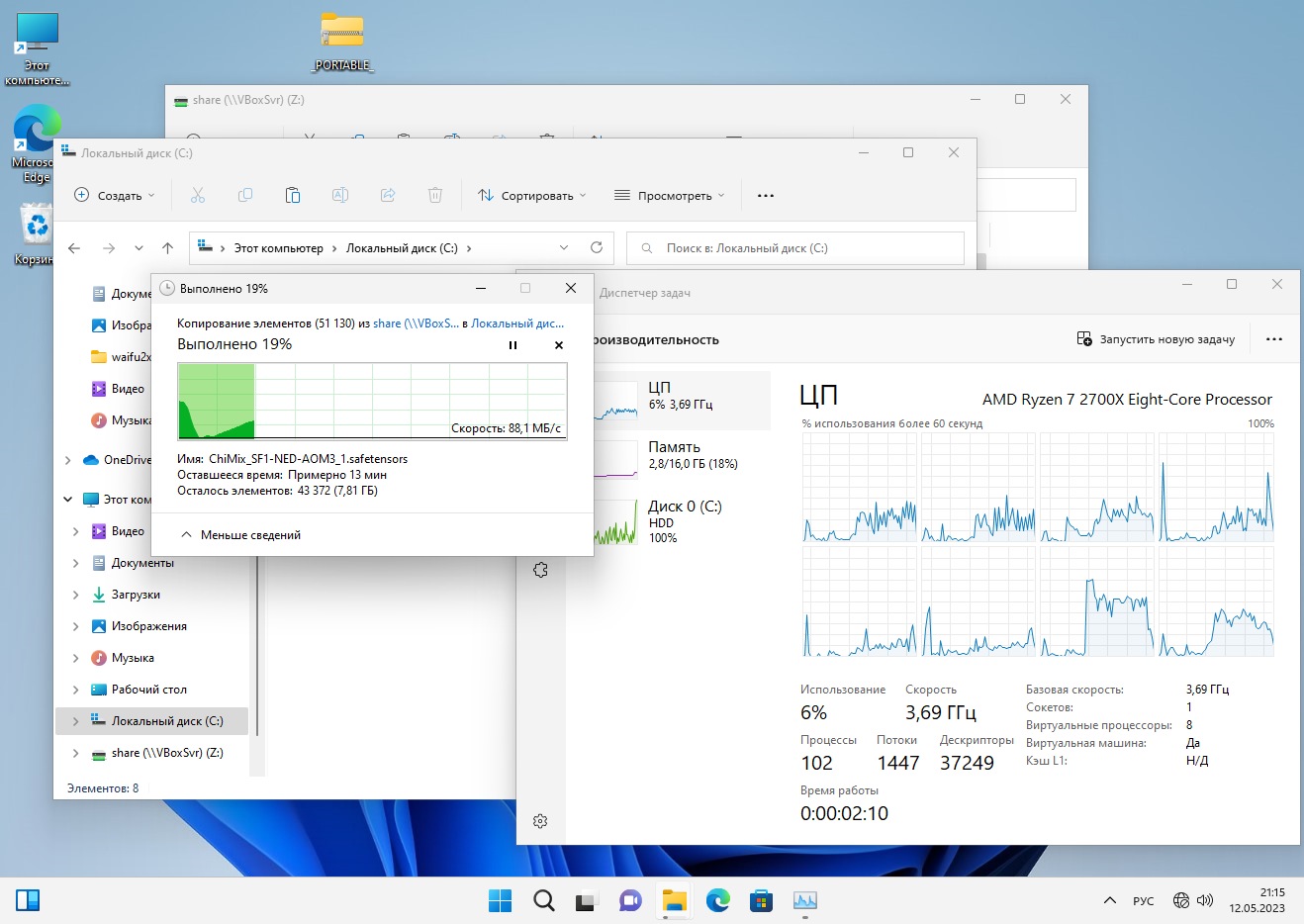This screenshot has height=924, width=1304.
Task: Cancel the copy with the X button
Action: [559, 345]
